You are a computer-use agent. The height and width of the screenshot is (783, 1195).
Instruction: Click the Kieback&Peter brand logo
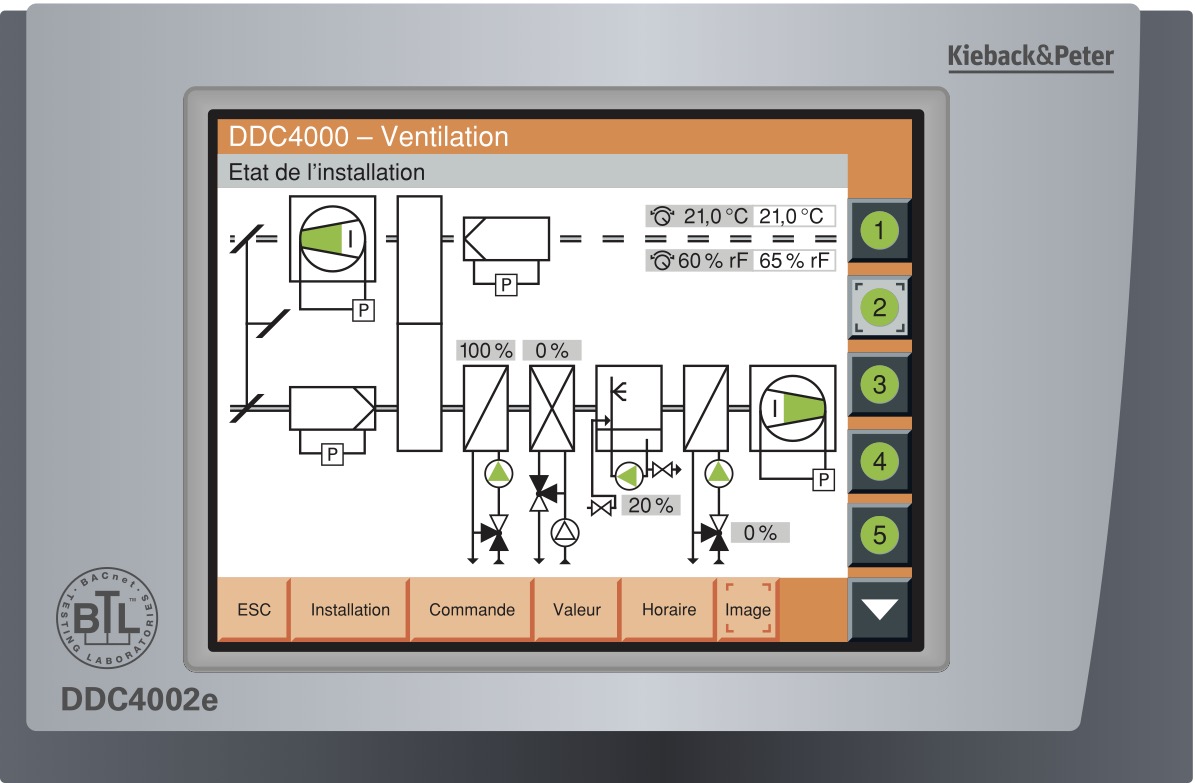point(1030,56)
